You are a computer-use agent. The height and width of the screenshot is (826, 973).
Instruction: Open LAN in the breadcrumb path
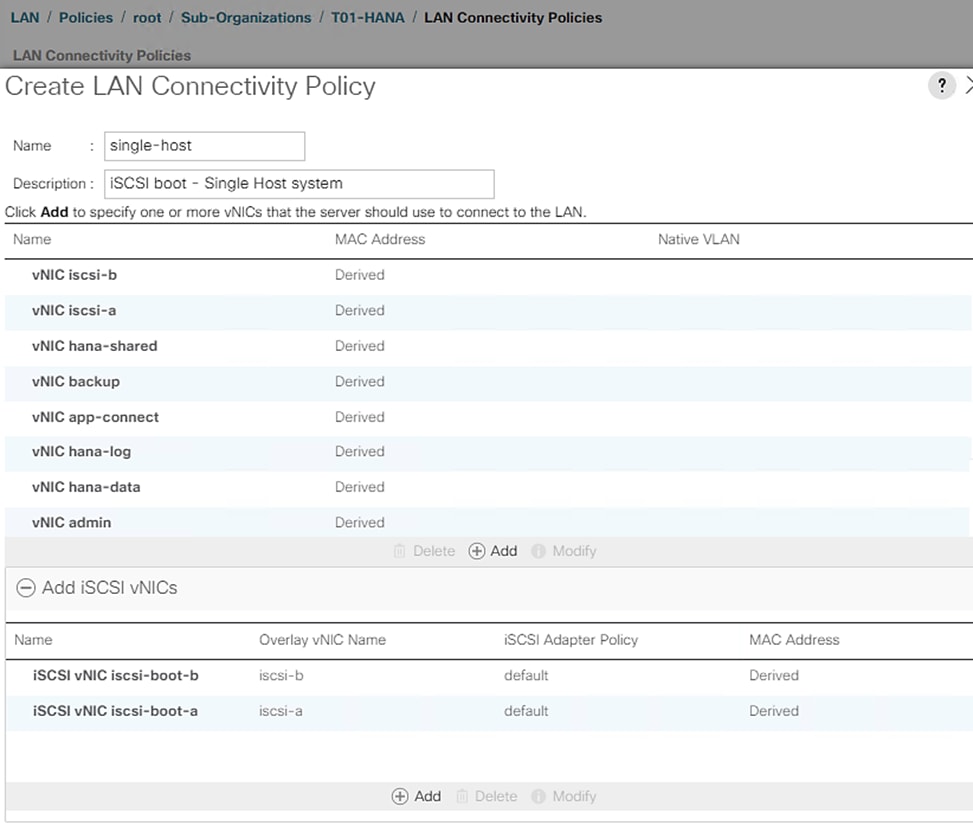click(x=24, y=17)
